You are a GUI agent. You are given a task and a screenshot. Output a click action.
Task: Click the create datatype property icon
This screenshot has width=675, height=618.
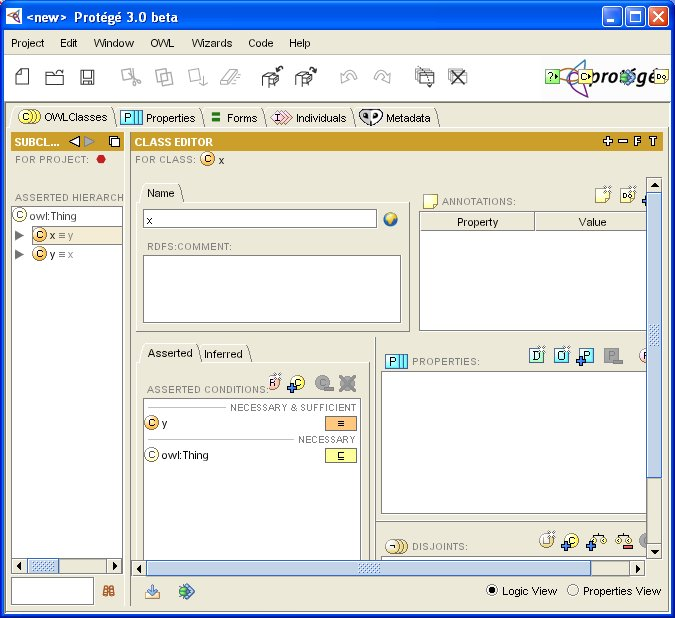(x=537, y=355)
